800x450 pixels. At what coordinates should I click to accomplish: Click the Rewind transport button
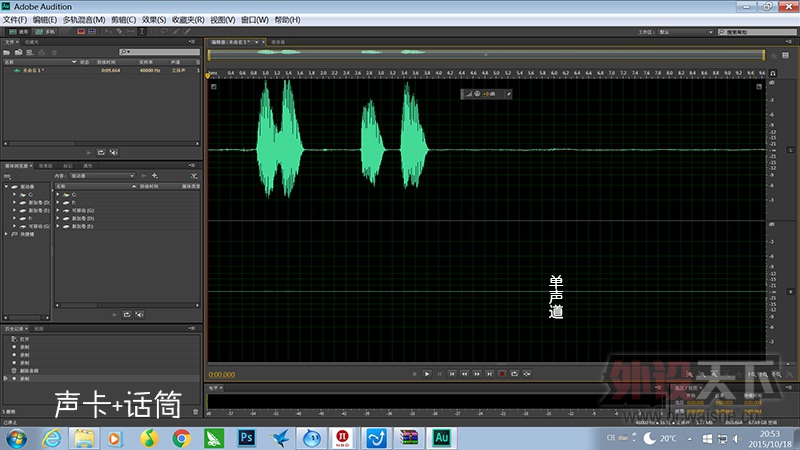(464, 374)
